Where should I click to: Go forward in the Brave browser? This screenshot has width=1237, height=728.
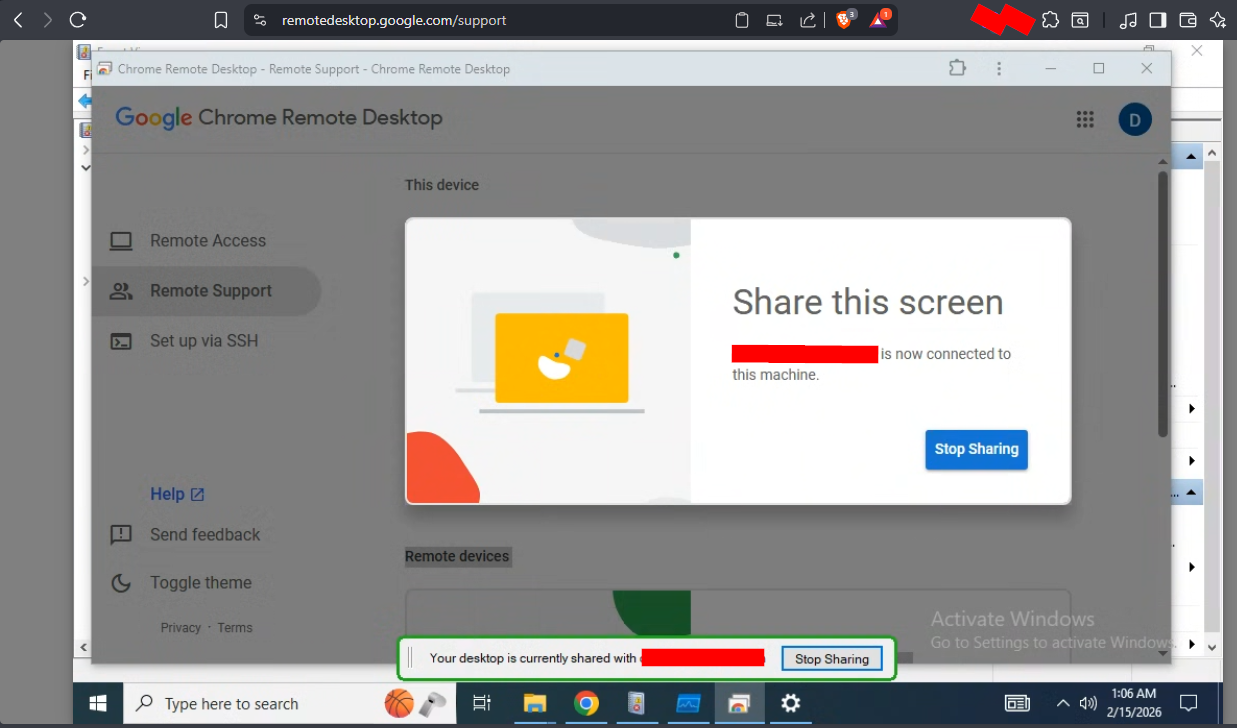(x=47, y=20)
